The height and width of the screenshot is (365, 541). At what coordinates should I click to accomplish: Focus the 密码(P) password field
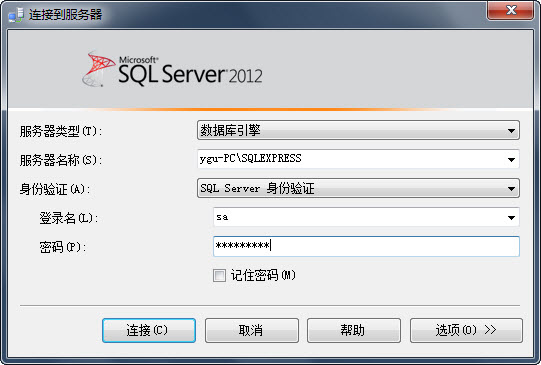click(x=366, y=246)
